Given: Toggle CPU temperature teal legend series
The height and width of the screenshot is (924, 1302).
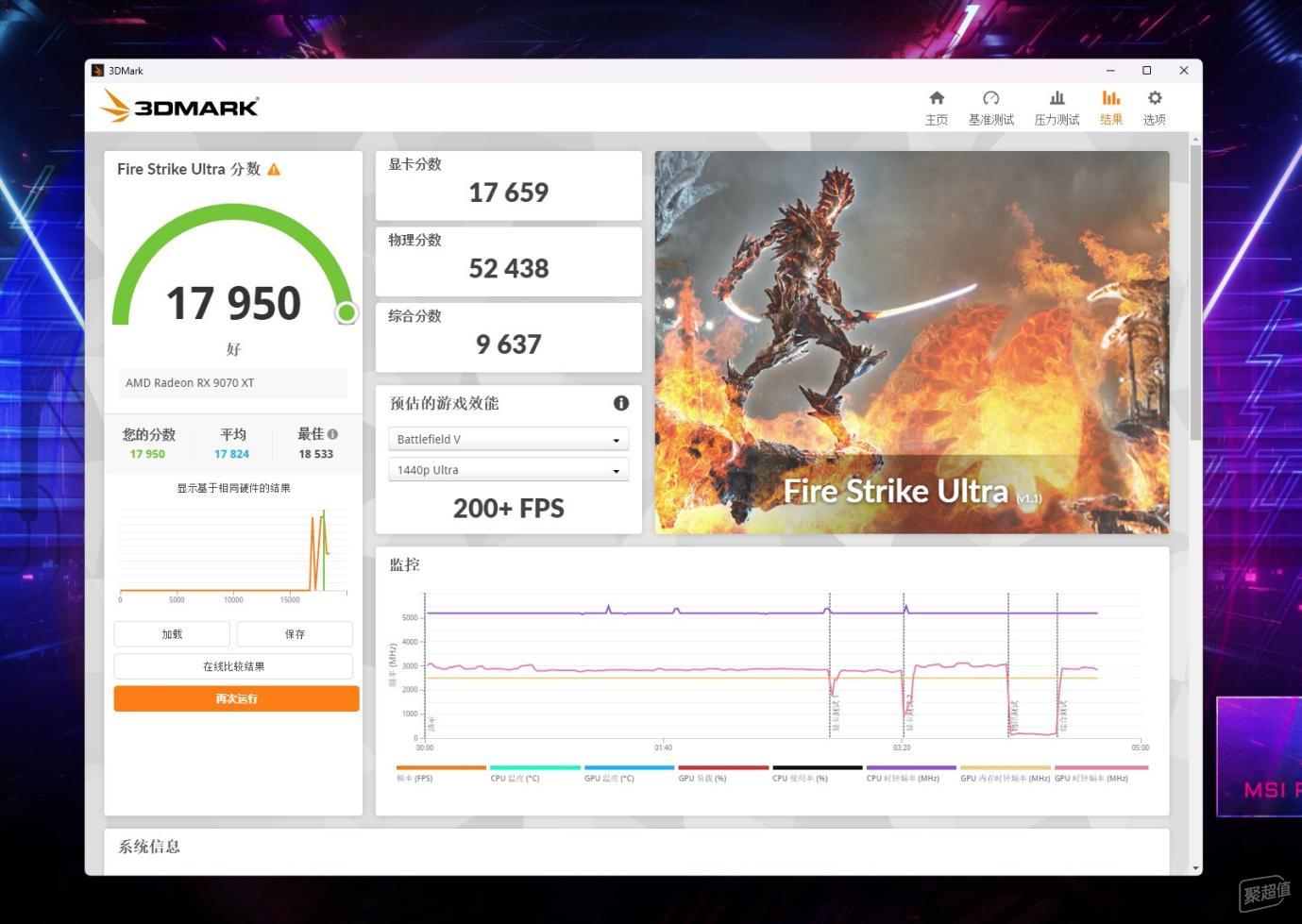Looking at the screenshot, I should click(535, 774).
